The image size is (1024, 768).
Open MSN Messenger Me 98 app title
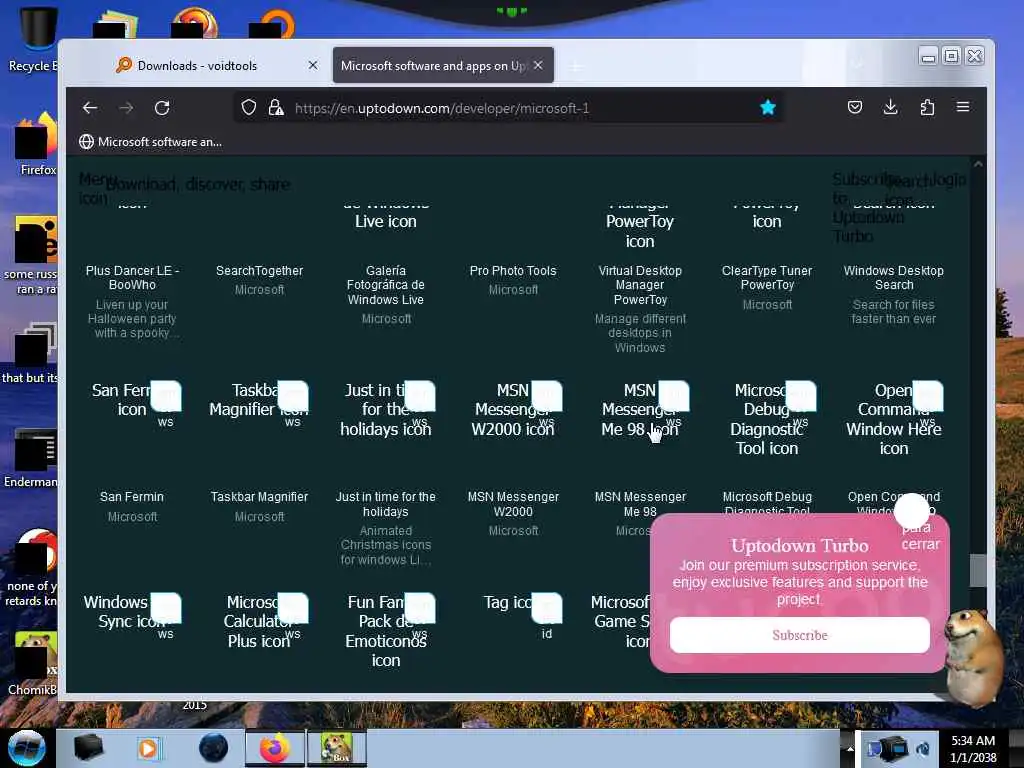(640, 504)
